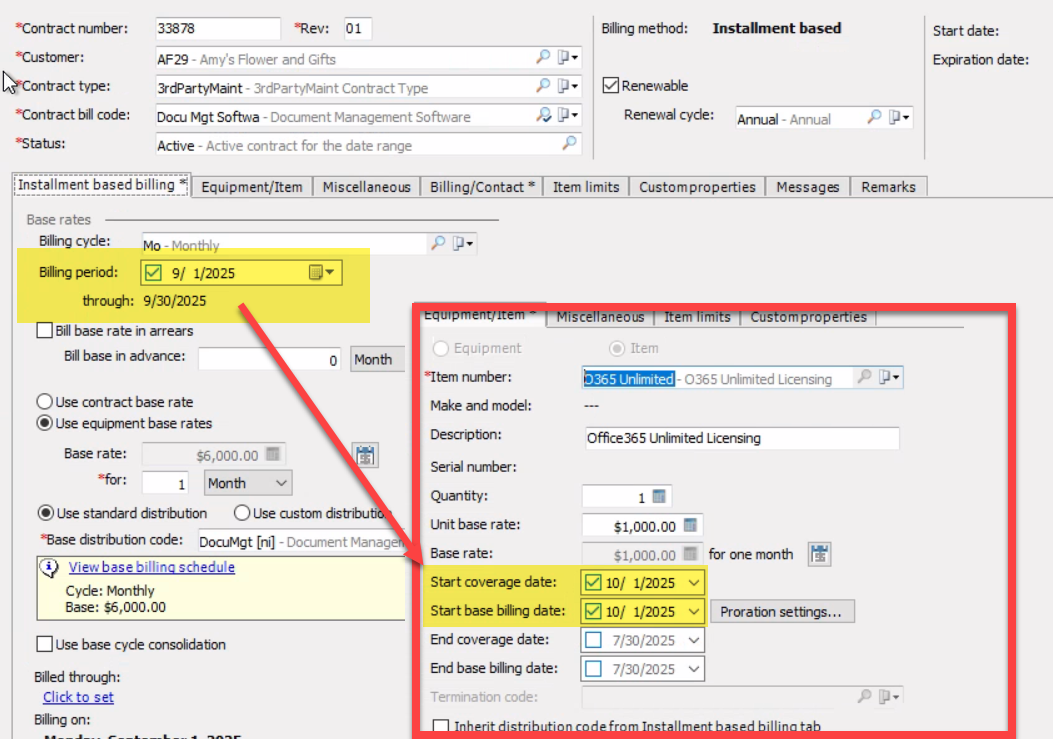The height and width of the screenshot is (739, 1053).
Task: Open the Item number flag menu icon
Action: (x=889, y=377)
